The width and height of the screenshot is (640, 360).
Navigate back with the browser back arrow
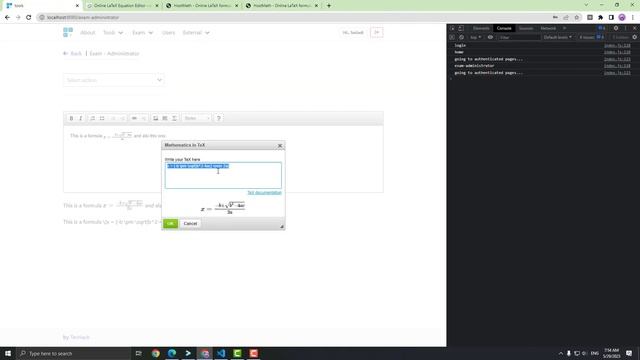(x=7, y=18)
